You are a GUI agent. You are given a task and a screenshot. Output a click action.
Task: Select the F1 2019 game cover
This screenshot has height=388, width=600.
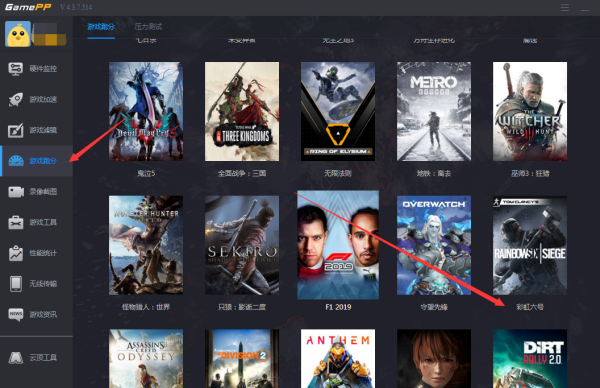(x=338, y=245)
